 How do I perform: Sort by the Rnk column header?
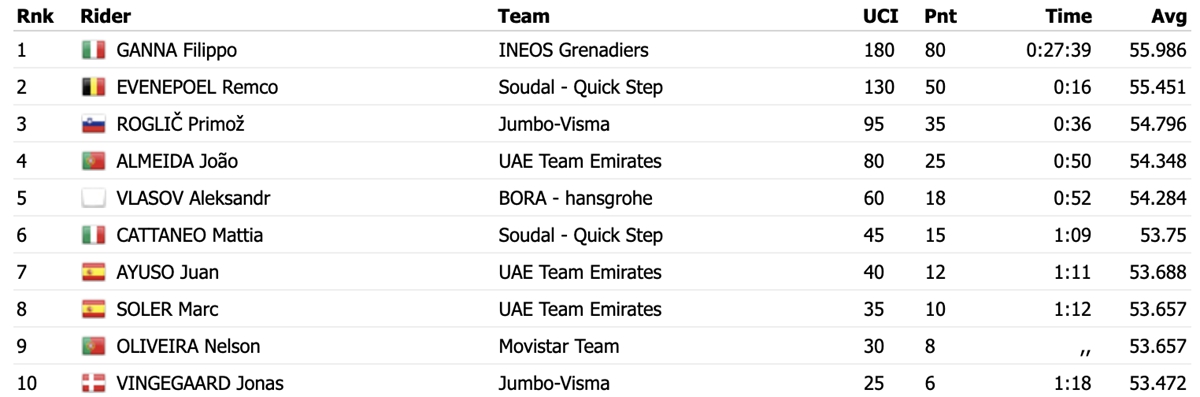pos(34,16)
